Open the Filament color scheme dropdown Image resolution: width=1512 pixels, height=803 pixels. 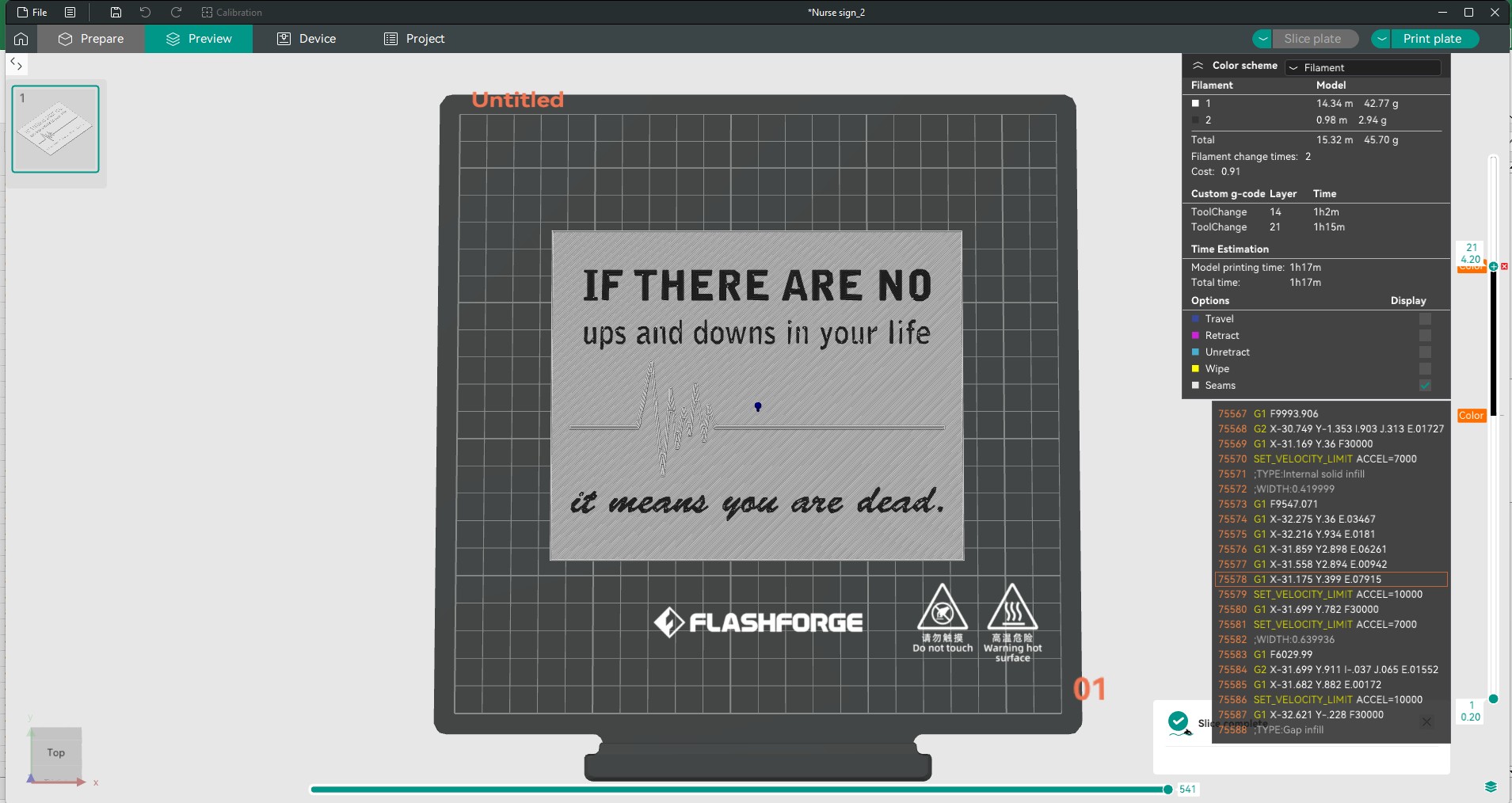click(x=1363, y=67)
